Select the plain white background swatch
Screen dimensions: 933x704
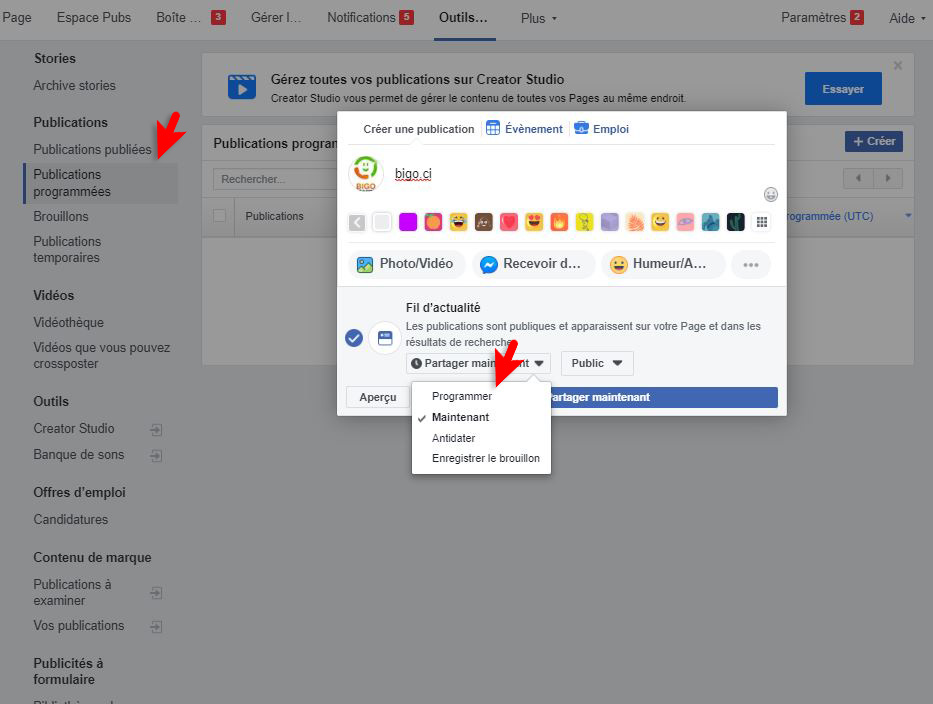(x=382, y=222)
